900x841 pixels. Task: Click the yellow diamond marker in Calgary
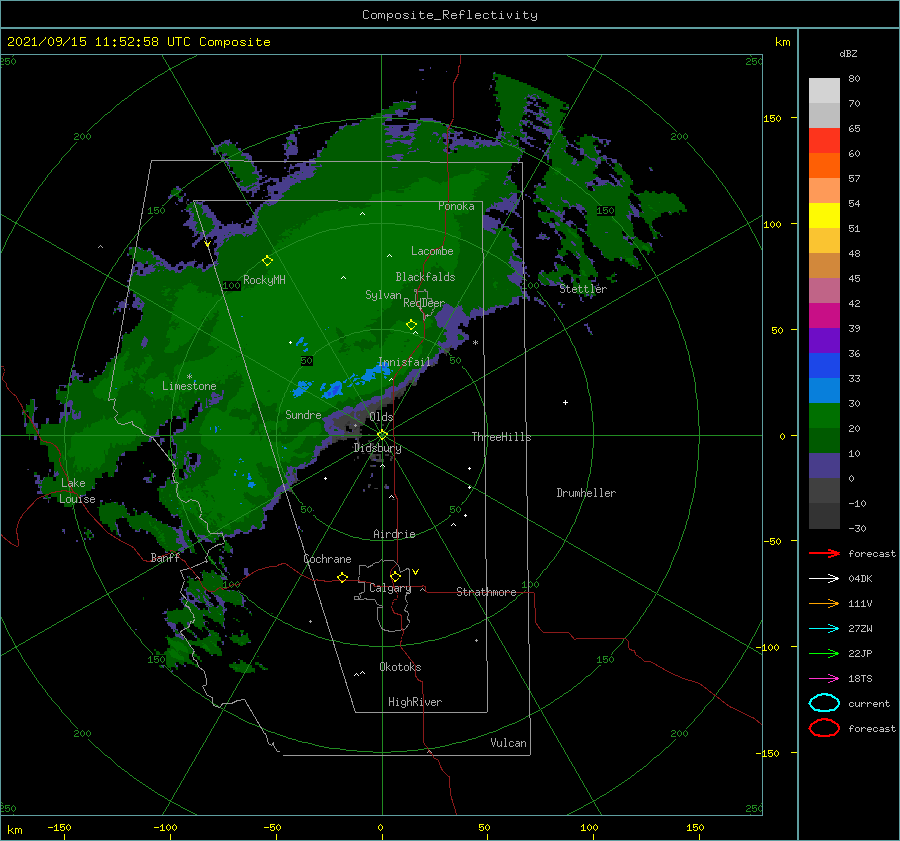(395, 576)
